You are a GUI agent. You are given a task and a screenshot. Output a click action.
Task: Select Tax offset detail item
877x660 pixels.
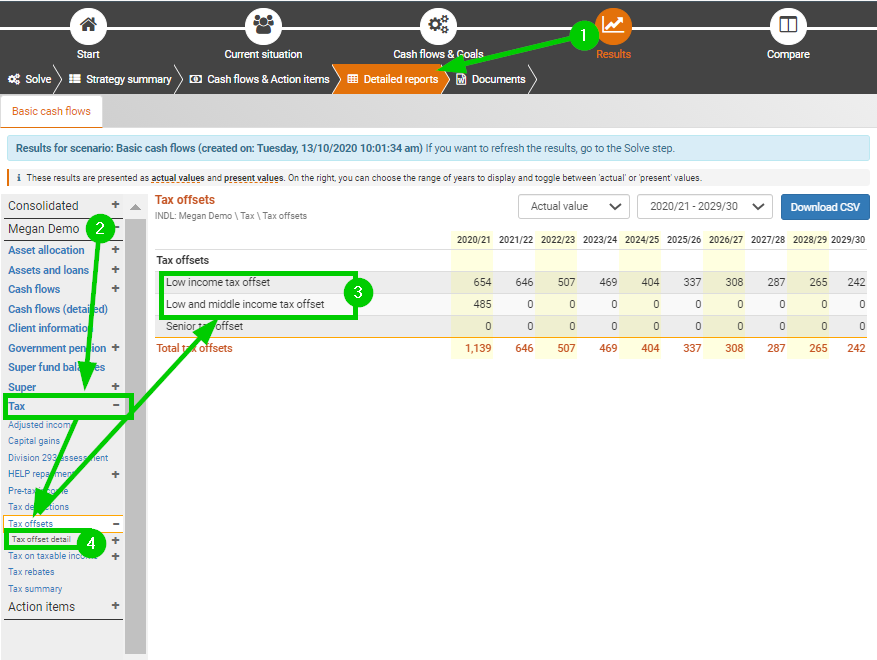41,540
